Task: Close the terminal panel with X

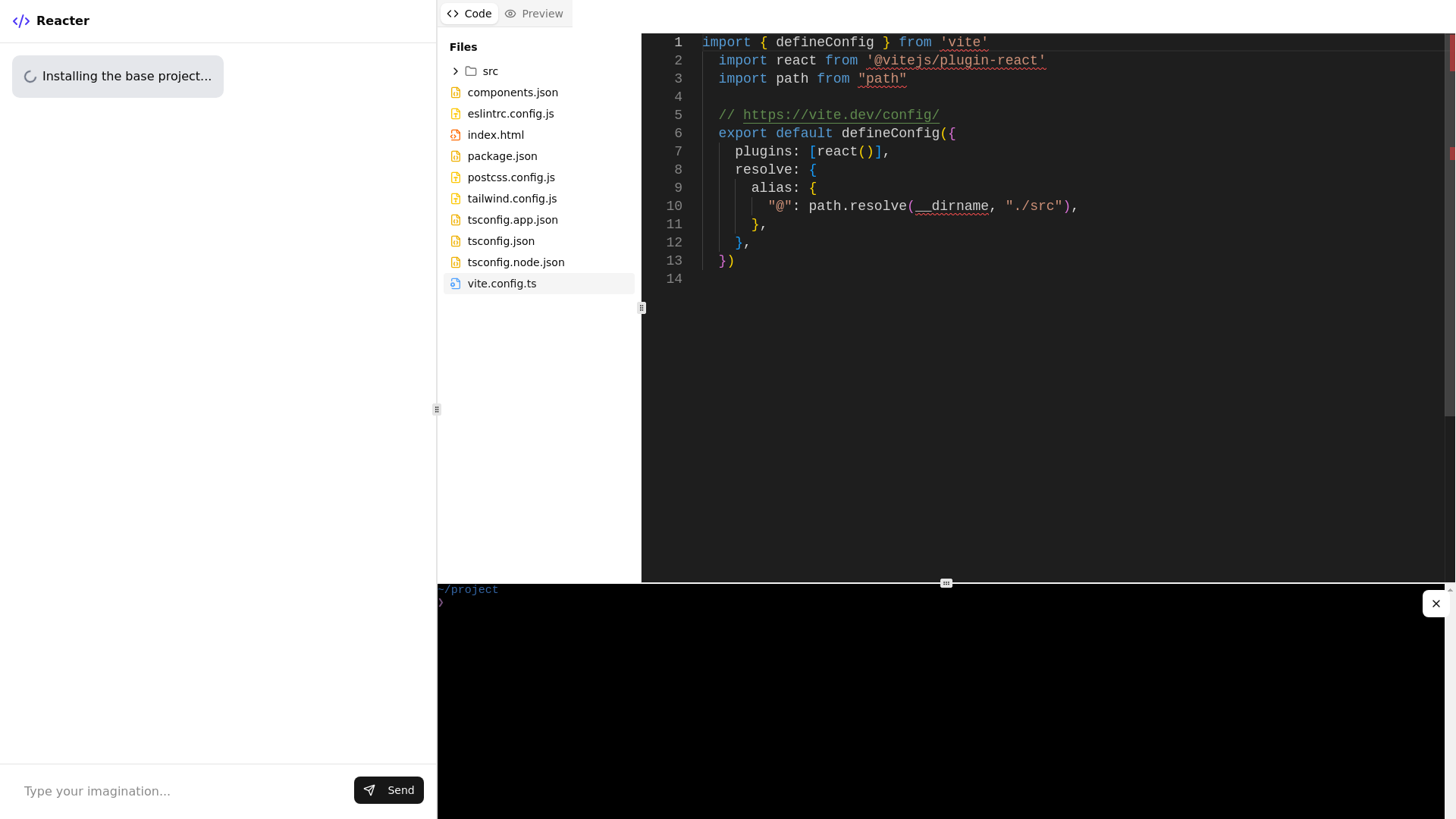Action: (x=1436, y=604)
